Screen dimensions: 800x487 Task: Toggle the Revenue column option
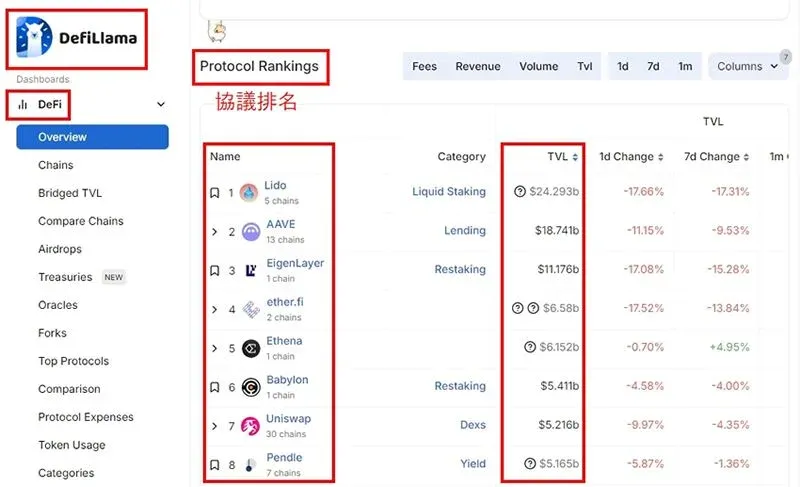point(478,67)
